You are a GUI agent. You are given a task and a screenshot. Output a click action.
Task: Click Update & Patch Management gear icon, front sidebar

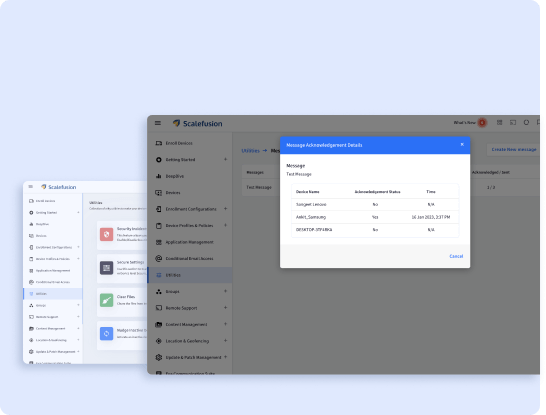[x=159, y=357]
